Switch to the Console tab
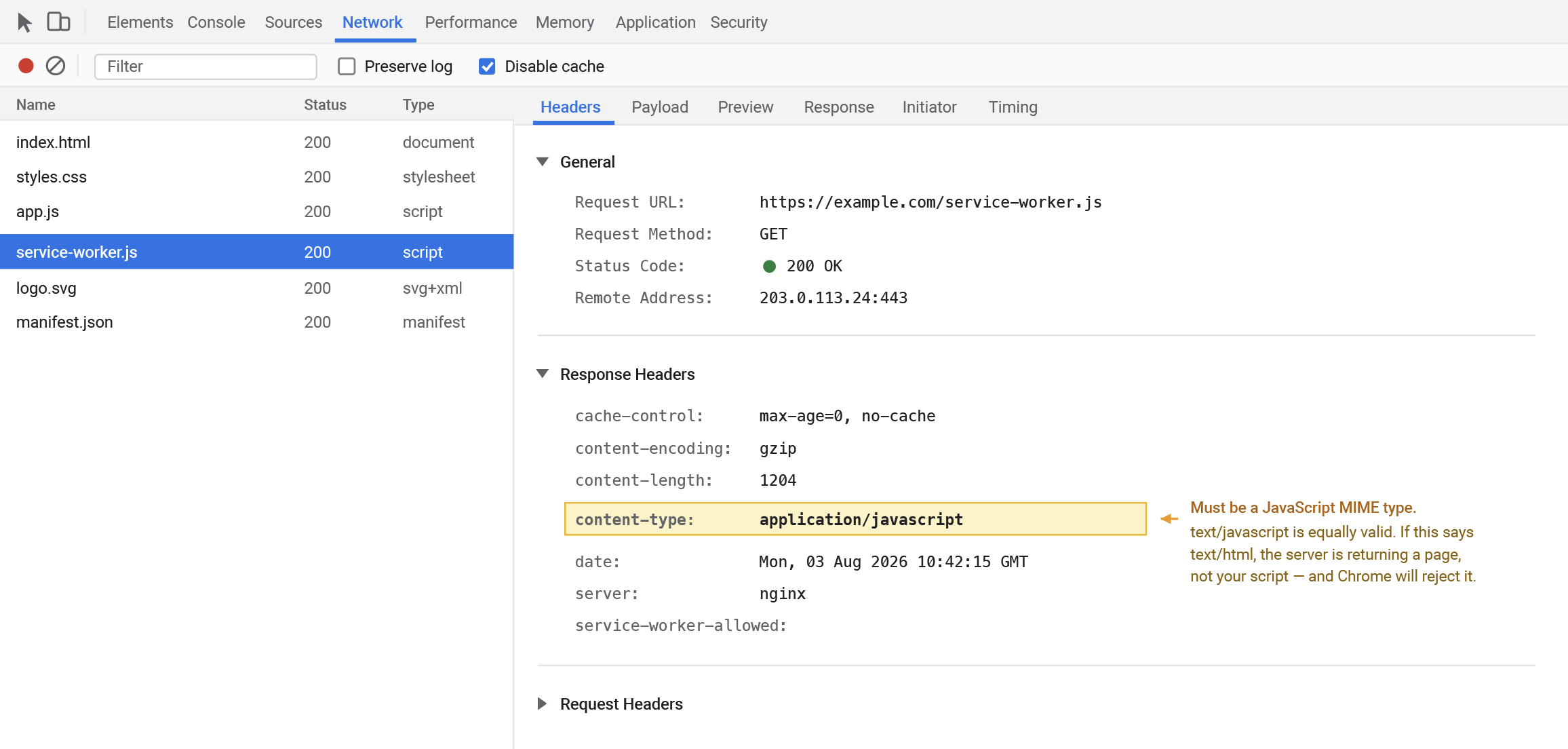1568x749 pixels. (216, 22)
